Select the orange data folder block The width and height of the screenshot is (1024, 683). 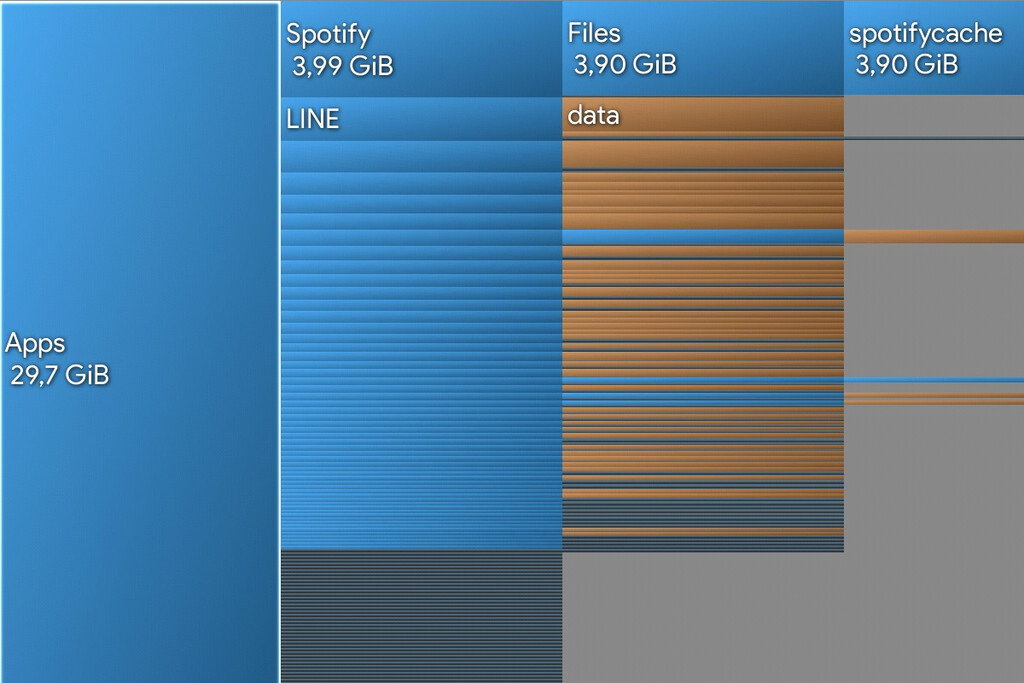pyautogui.click(x=702, y=114)
